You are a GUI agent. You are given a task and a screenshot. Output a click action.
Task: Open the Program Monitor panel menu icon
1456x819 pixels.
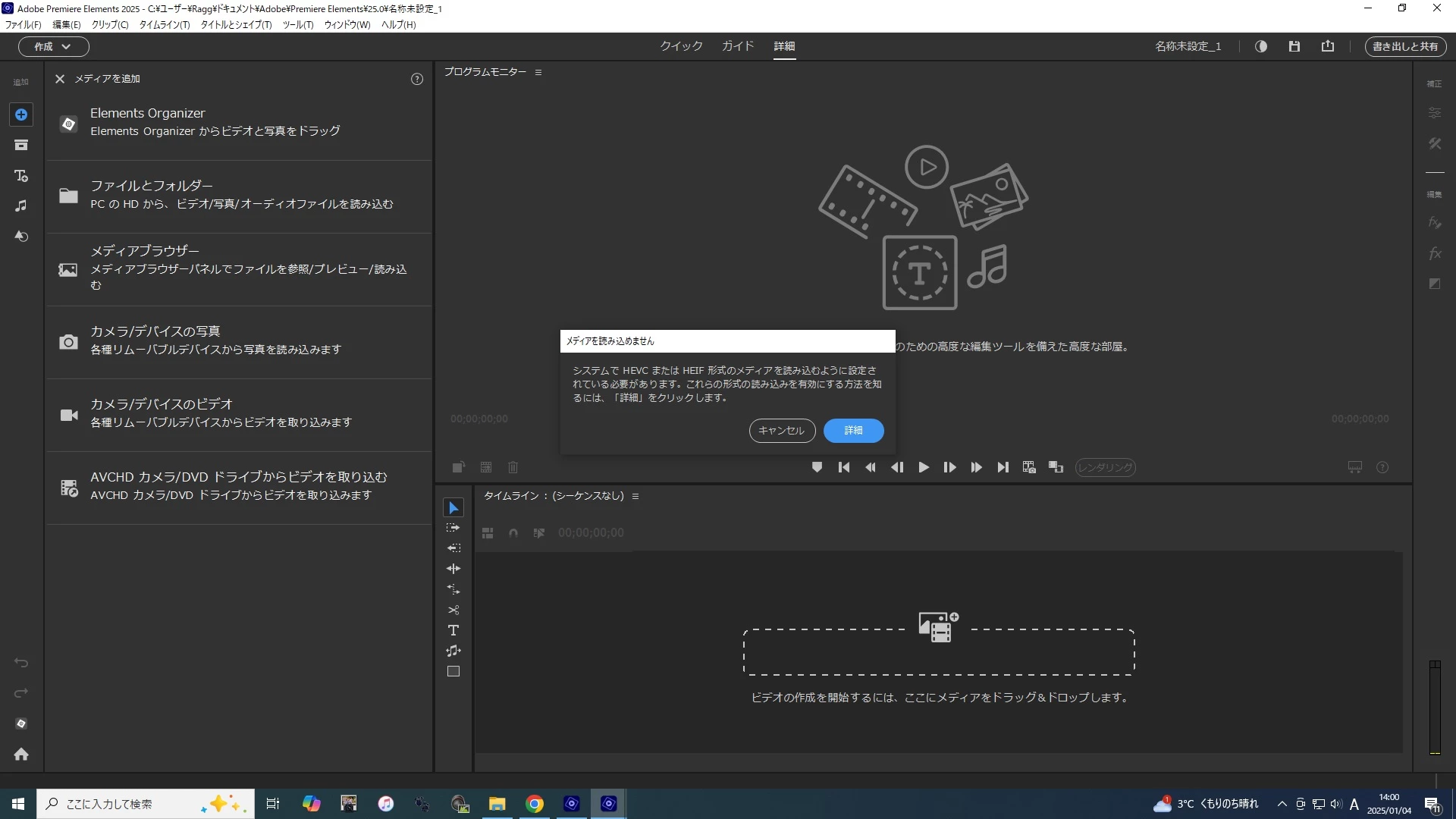point(538,72)
